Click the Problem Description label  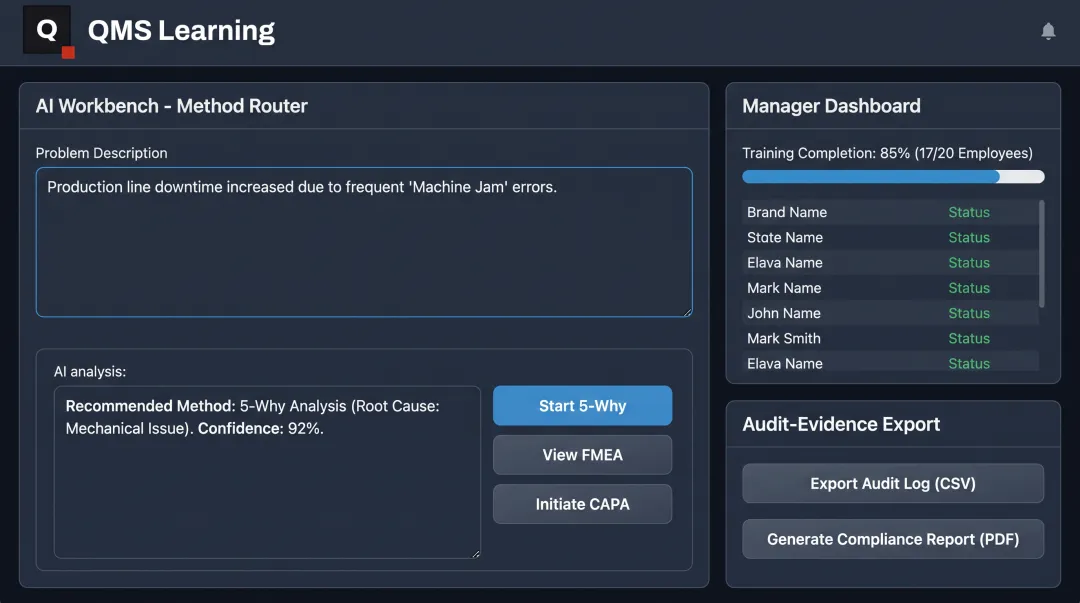(x=101, y=153)
